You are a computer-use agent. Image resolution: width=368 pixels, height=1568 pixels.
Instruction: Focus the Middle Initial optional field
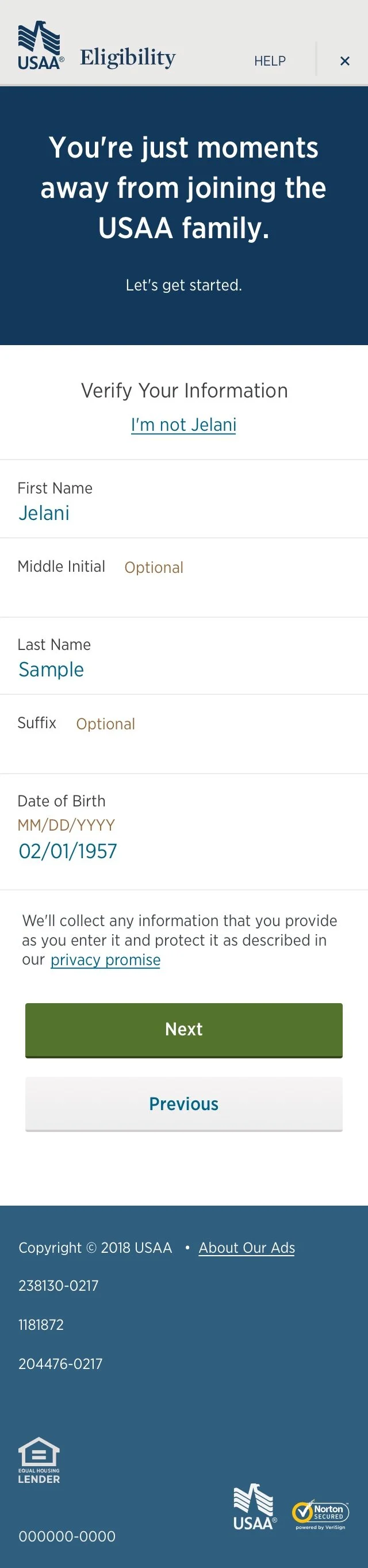183,578
